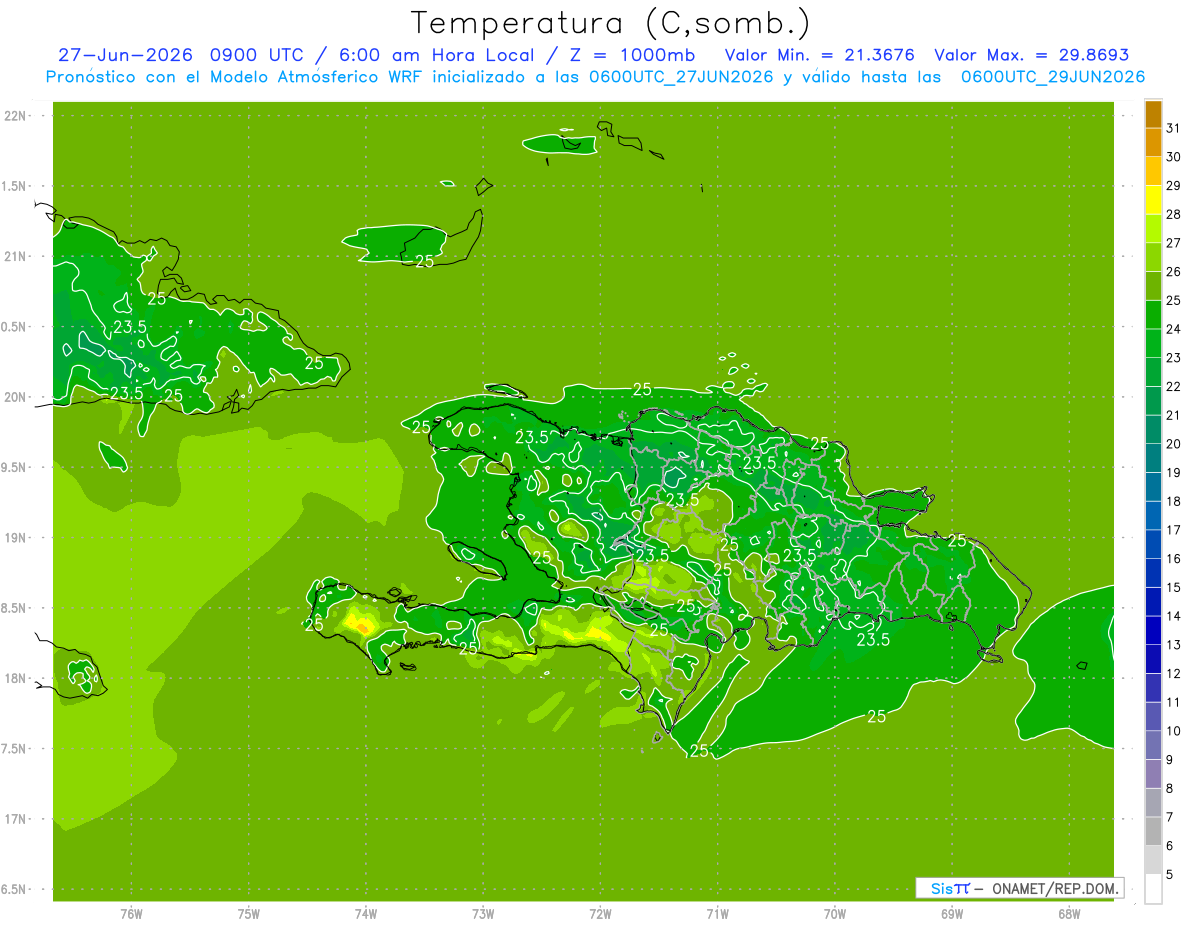Click the '0600UTC_29JUN2026' valid-until time

1052,77
